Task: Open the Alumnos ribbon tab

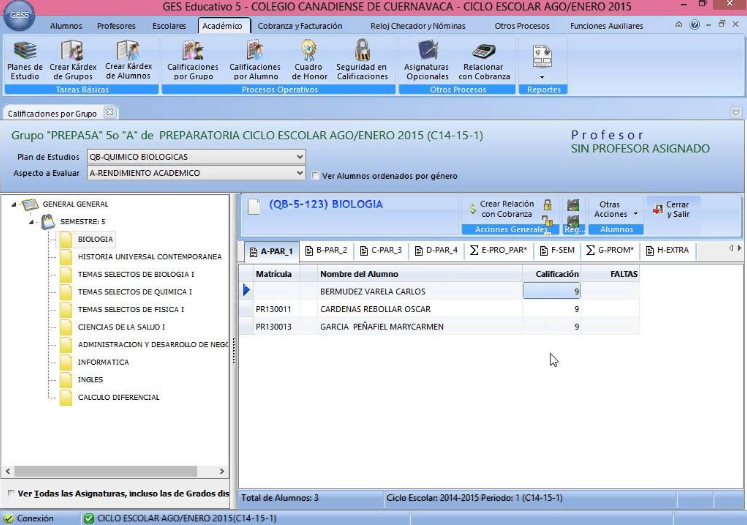Action: pos(66,26)
